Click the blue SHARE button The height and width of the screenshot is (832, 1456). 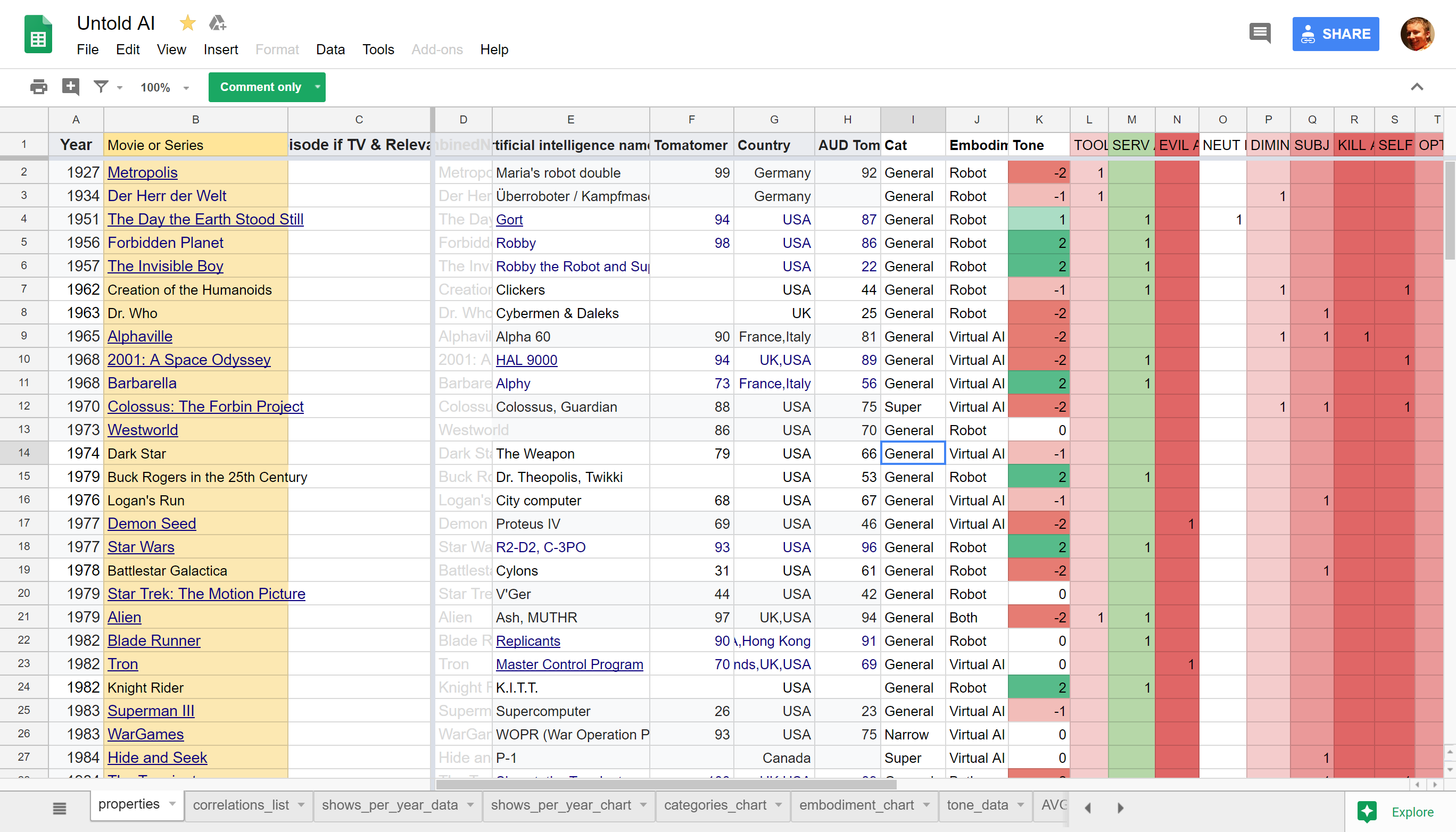tap(1335, 34)
